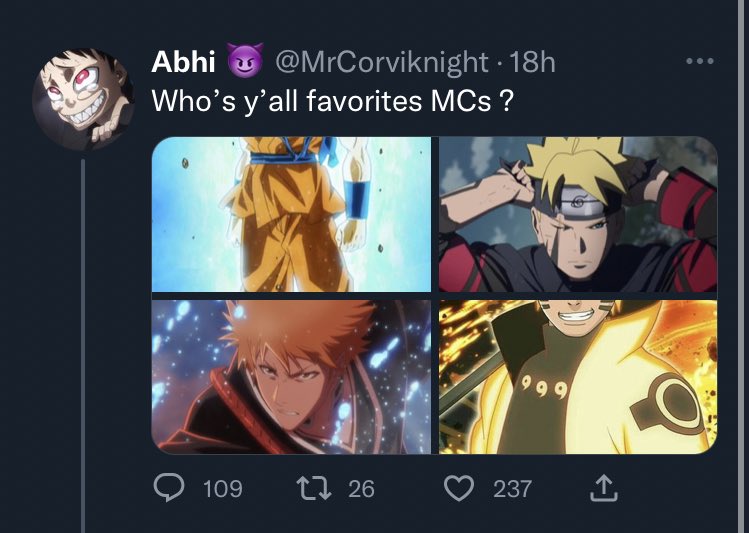Click the display name Abhi
The height and width of the screenshot is (533, 749).
click(x=183, y=62)
